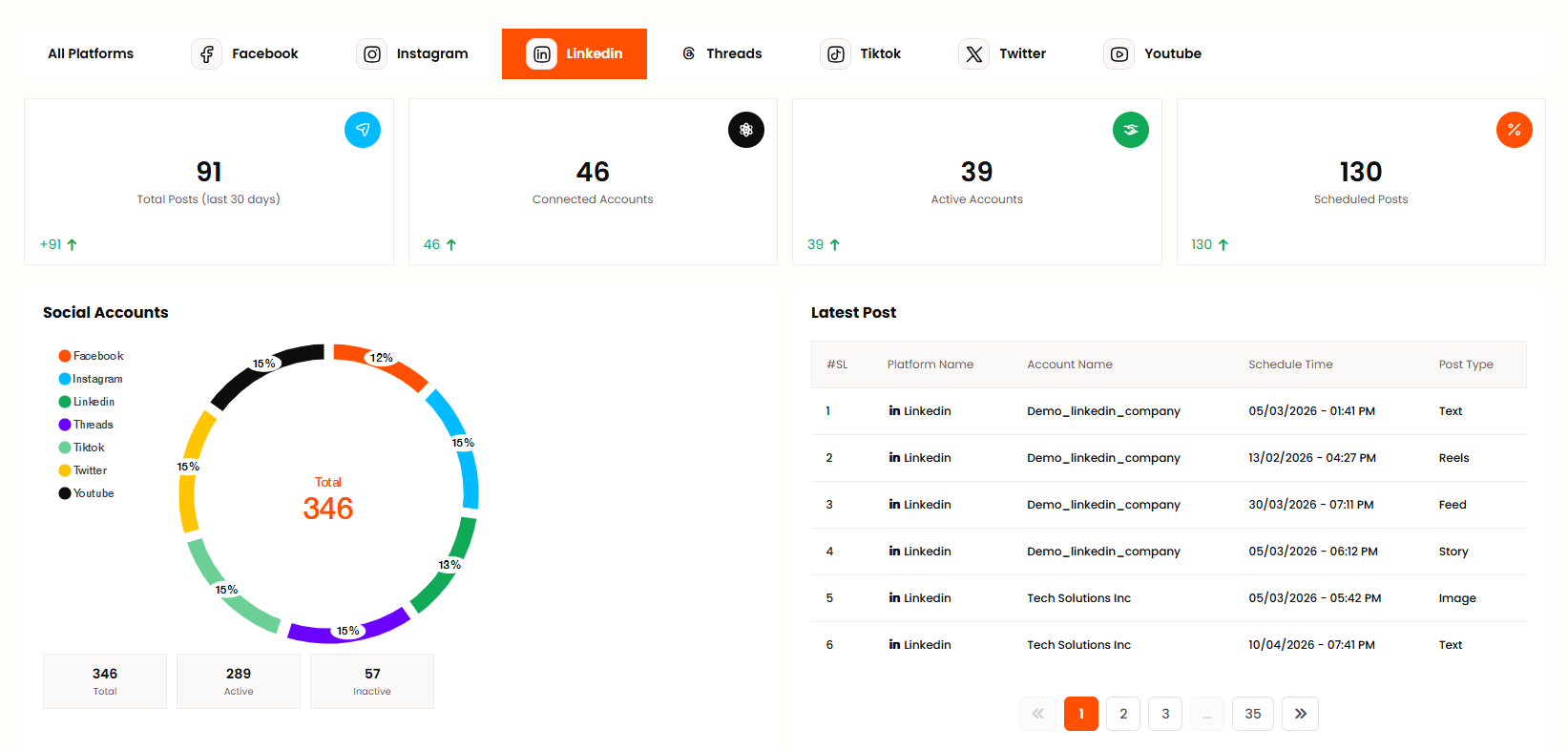The image size is (1568, 750).
Task: Click the Youtube logo icon in tabs
Action: 1119,53
